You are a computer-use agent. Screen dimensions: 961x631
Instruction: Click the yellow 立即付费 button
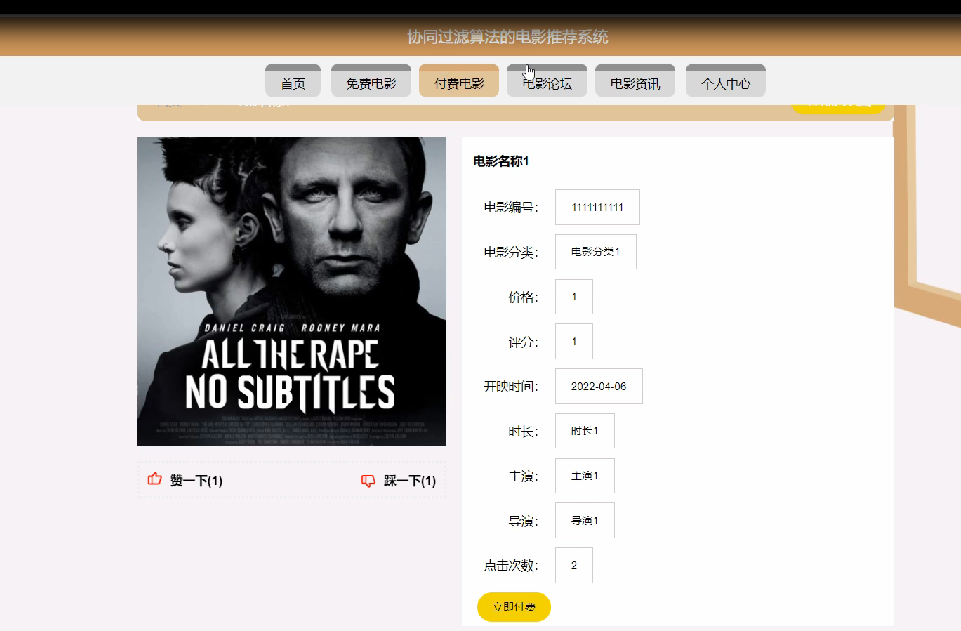[x=514, y=607]
